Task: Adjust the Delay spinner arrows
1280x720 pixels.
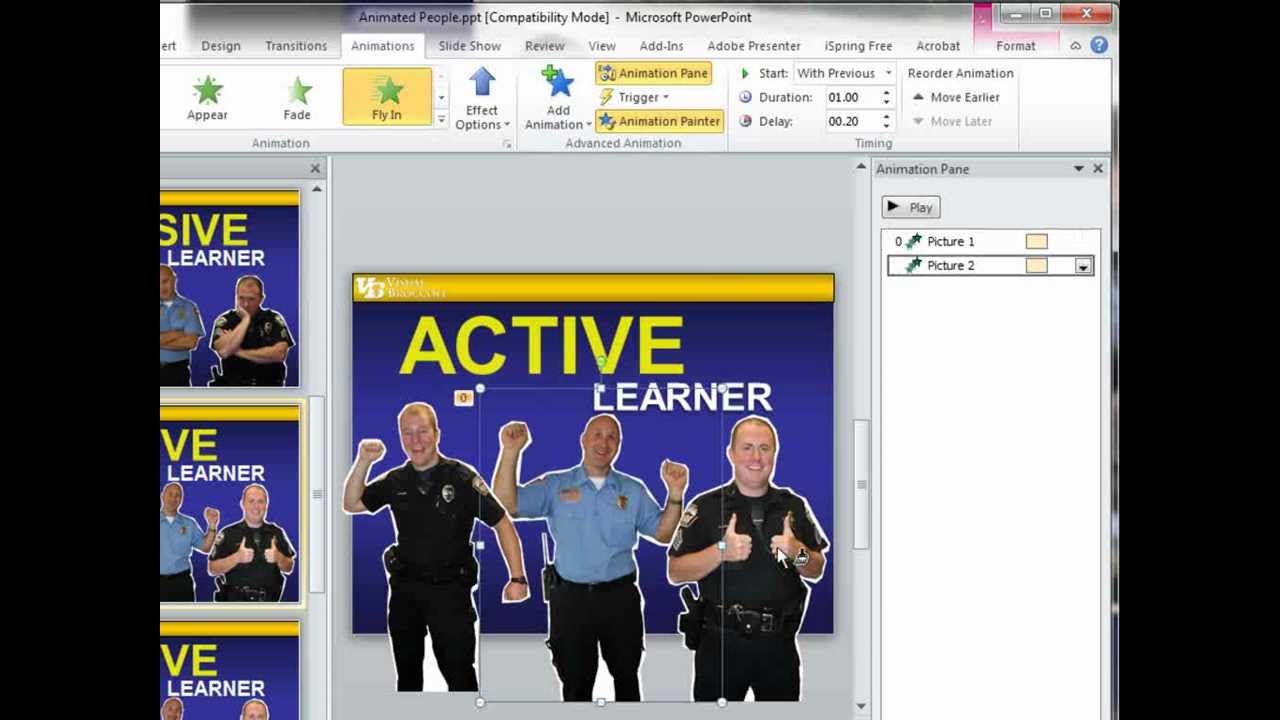Action: tap(886, 121)
